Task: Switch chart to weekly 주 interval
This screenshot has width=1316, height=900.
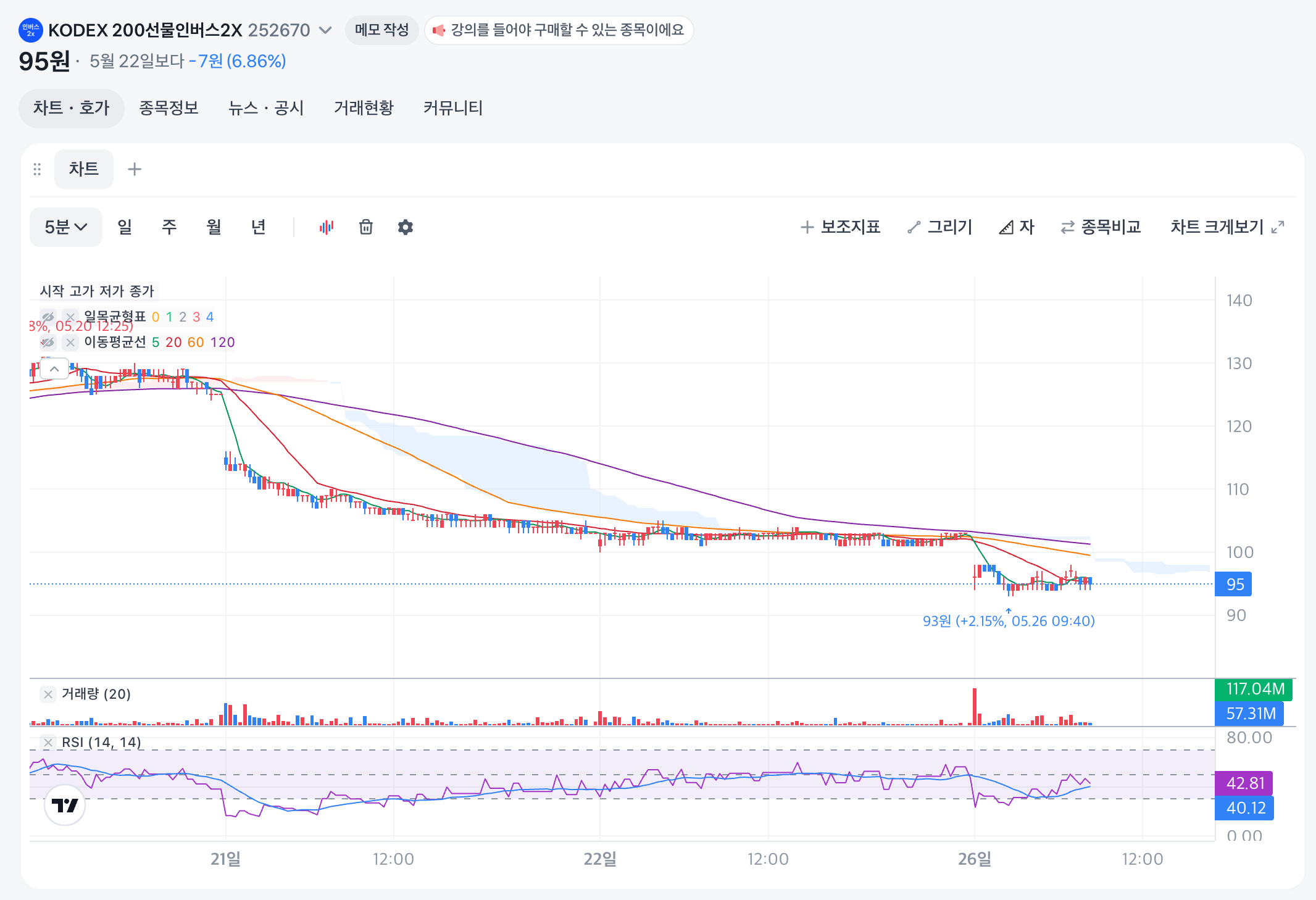Action: (169, 227)
